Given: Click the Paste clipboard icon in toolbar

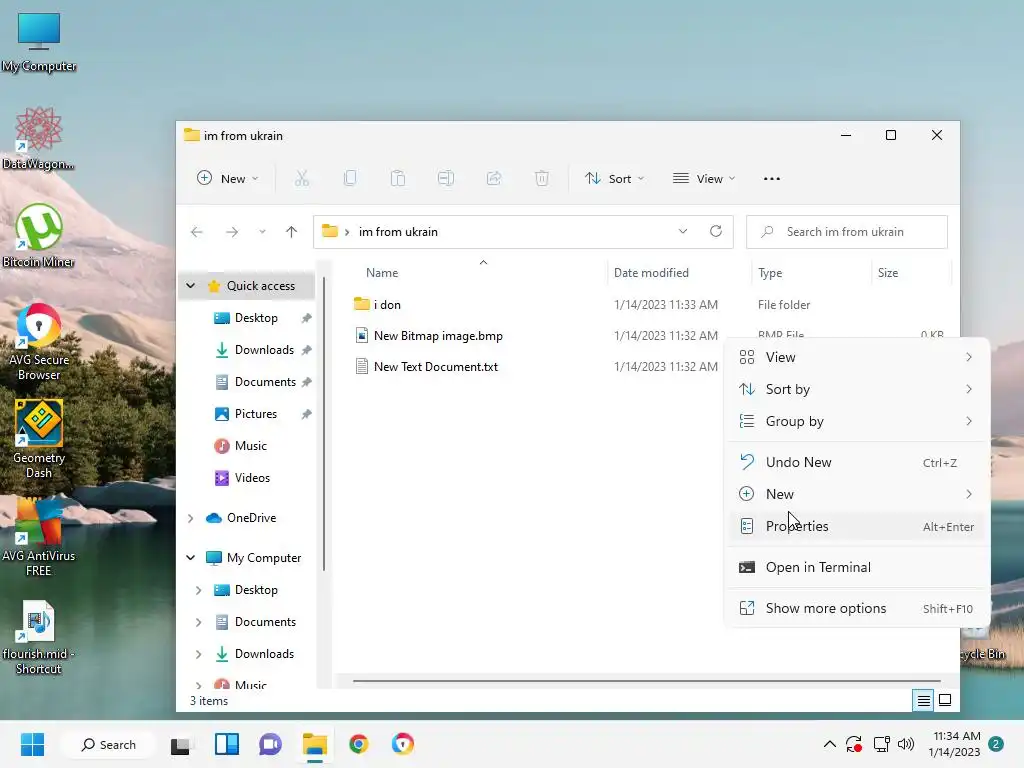Looking at the screenshot, I should click(398, 178).
